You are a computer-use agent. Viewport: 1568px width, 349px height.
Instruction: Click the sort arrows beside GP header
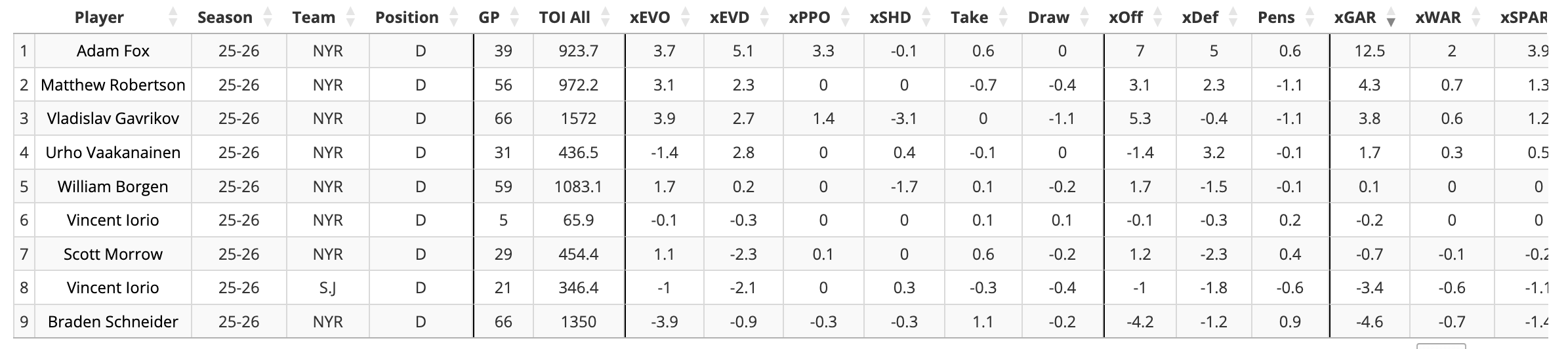coord(514,18)
